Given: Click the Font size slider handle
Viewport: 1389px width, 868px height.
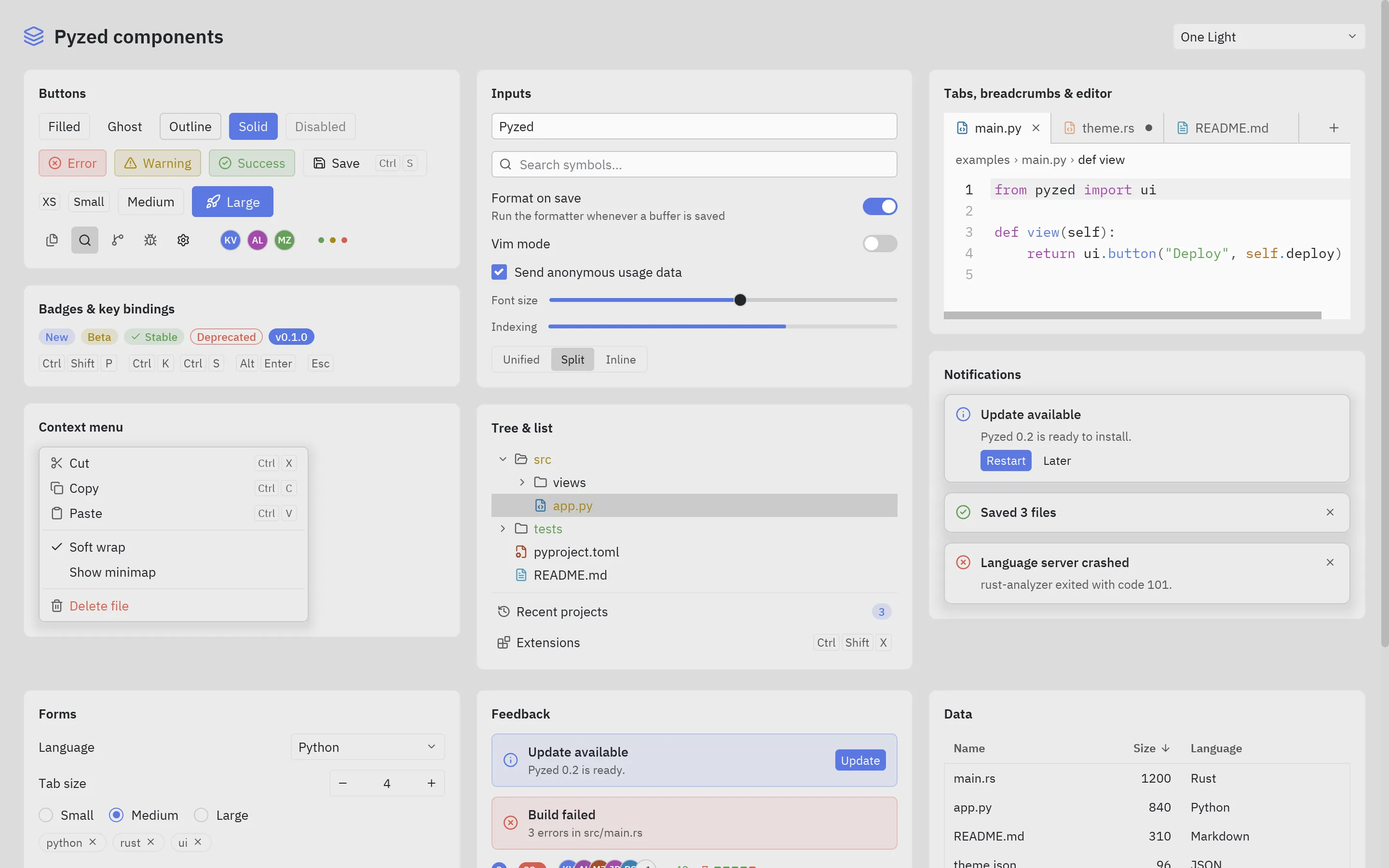Looking at the screenshot, I should [740, 299].
